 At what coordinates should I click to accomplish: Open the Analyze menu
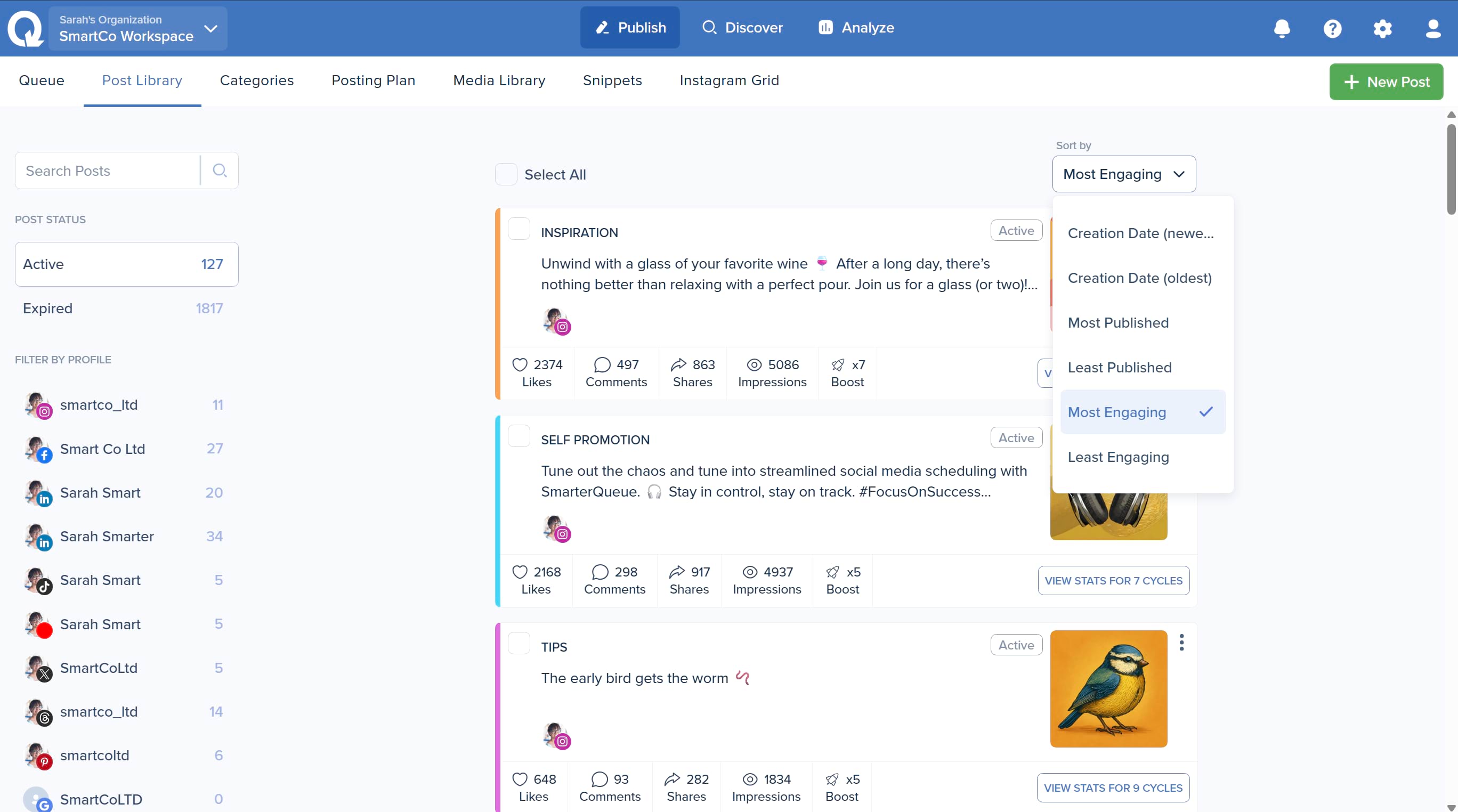click(856, 28)
